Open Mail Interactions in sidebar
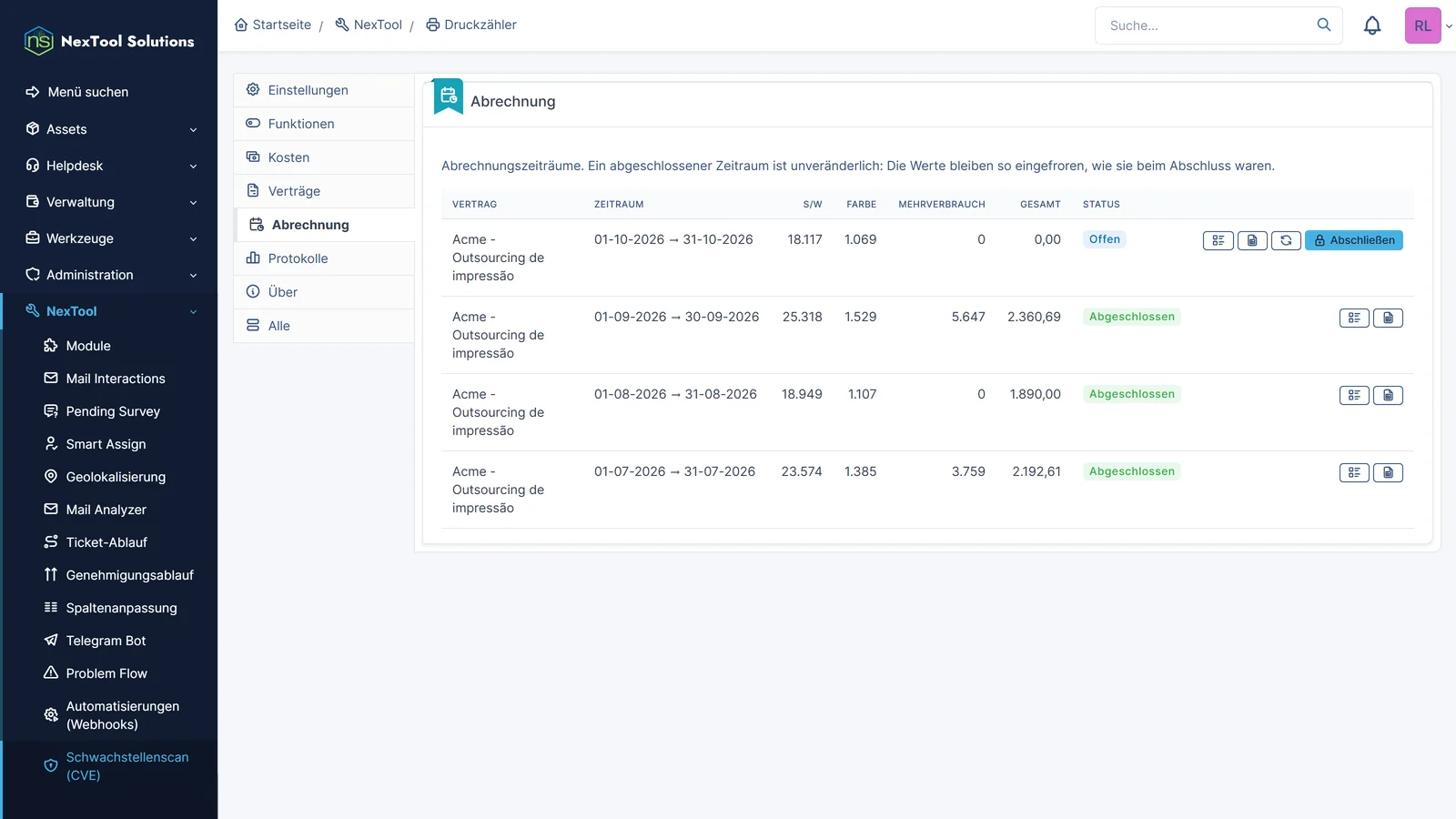 [110, 379]
